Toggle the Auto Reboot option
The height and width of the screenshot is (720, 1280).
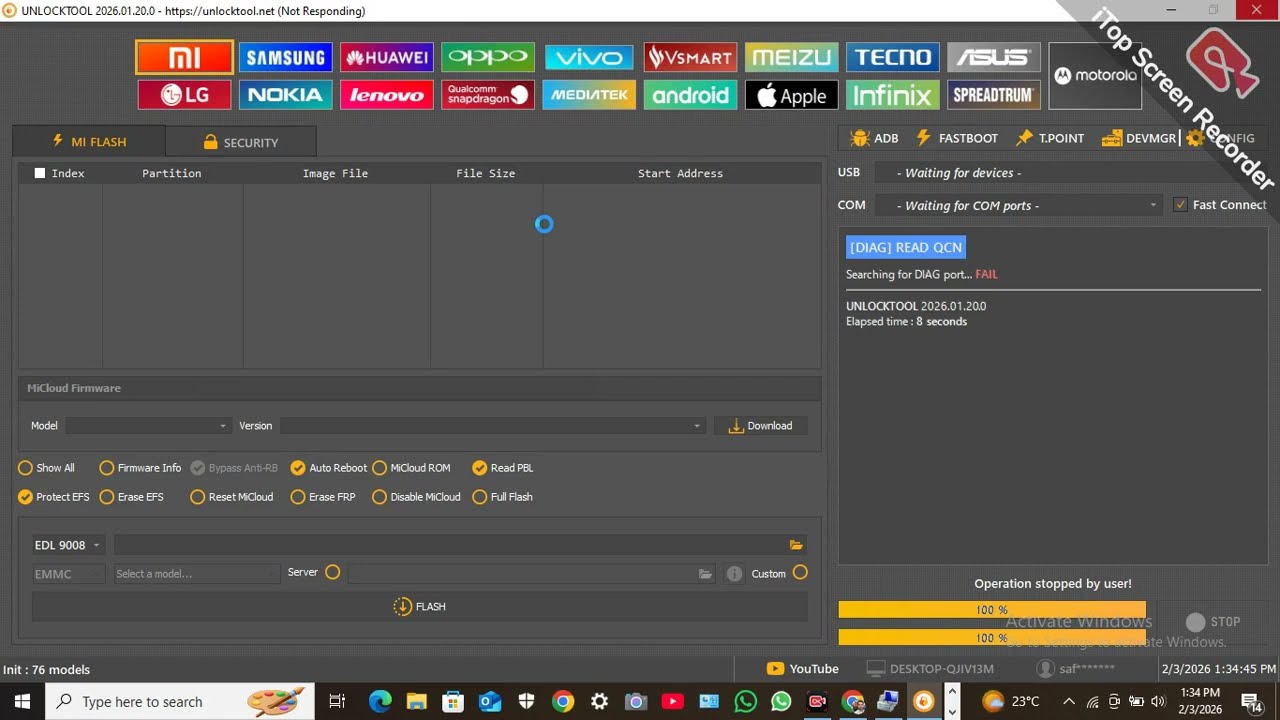329,468
